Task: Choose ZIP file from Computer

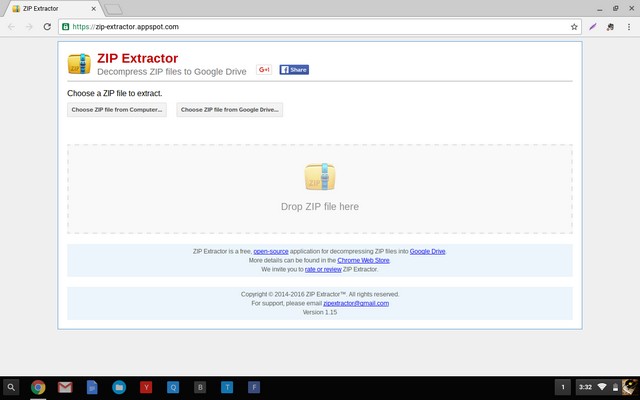Action: pos(117,110)
